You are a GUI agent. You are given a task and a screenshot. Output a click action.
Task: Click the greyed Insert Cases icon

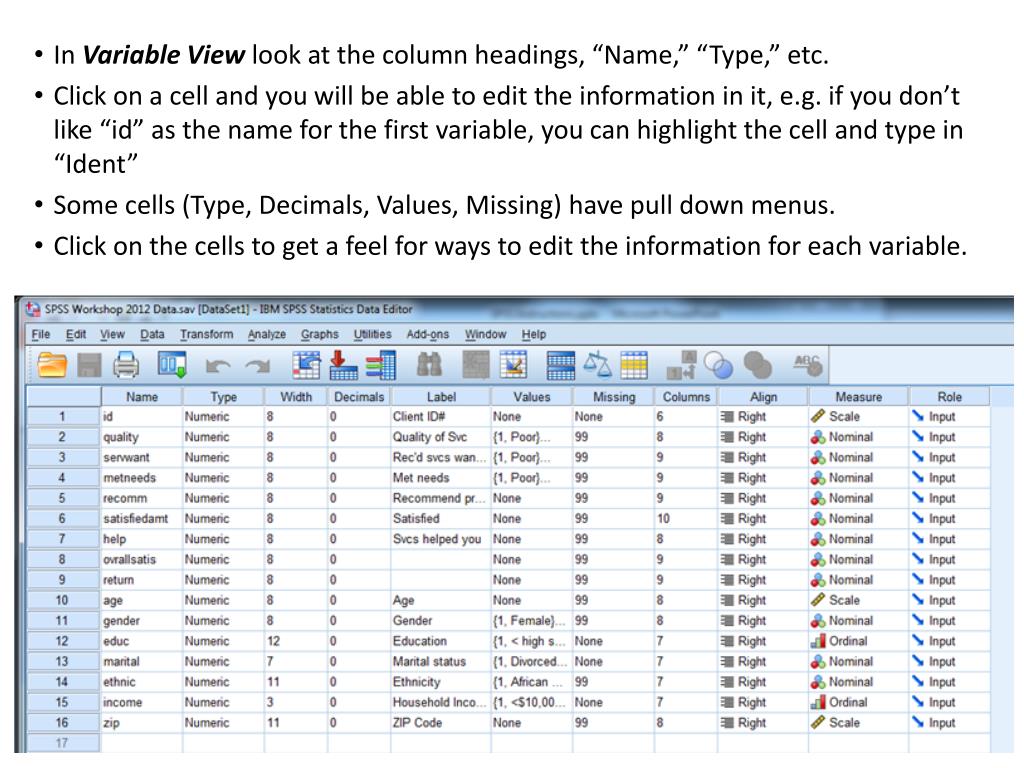[x=475, y=365]
